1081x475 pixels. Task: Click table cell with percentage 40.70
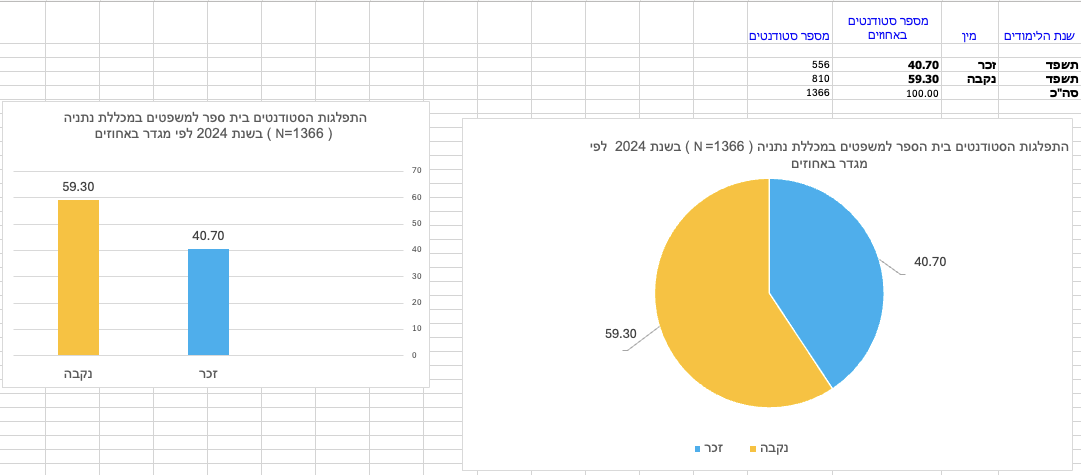click(887, 65)
